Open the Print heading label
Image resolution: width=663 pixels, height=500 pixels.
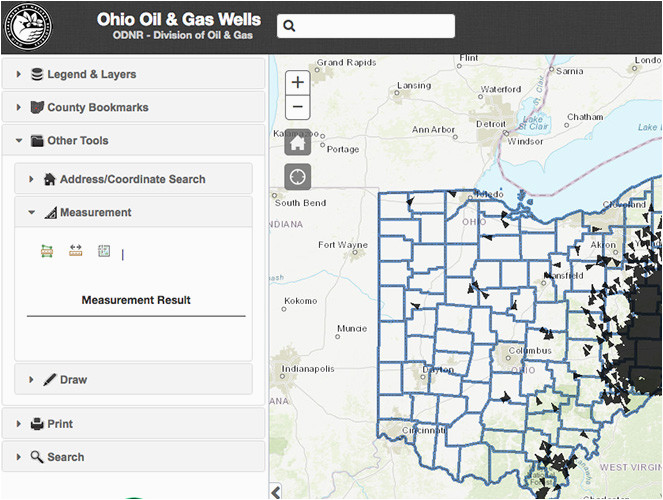click(60, 423)
